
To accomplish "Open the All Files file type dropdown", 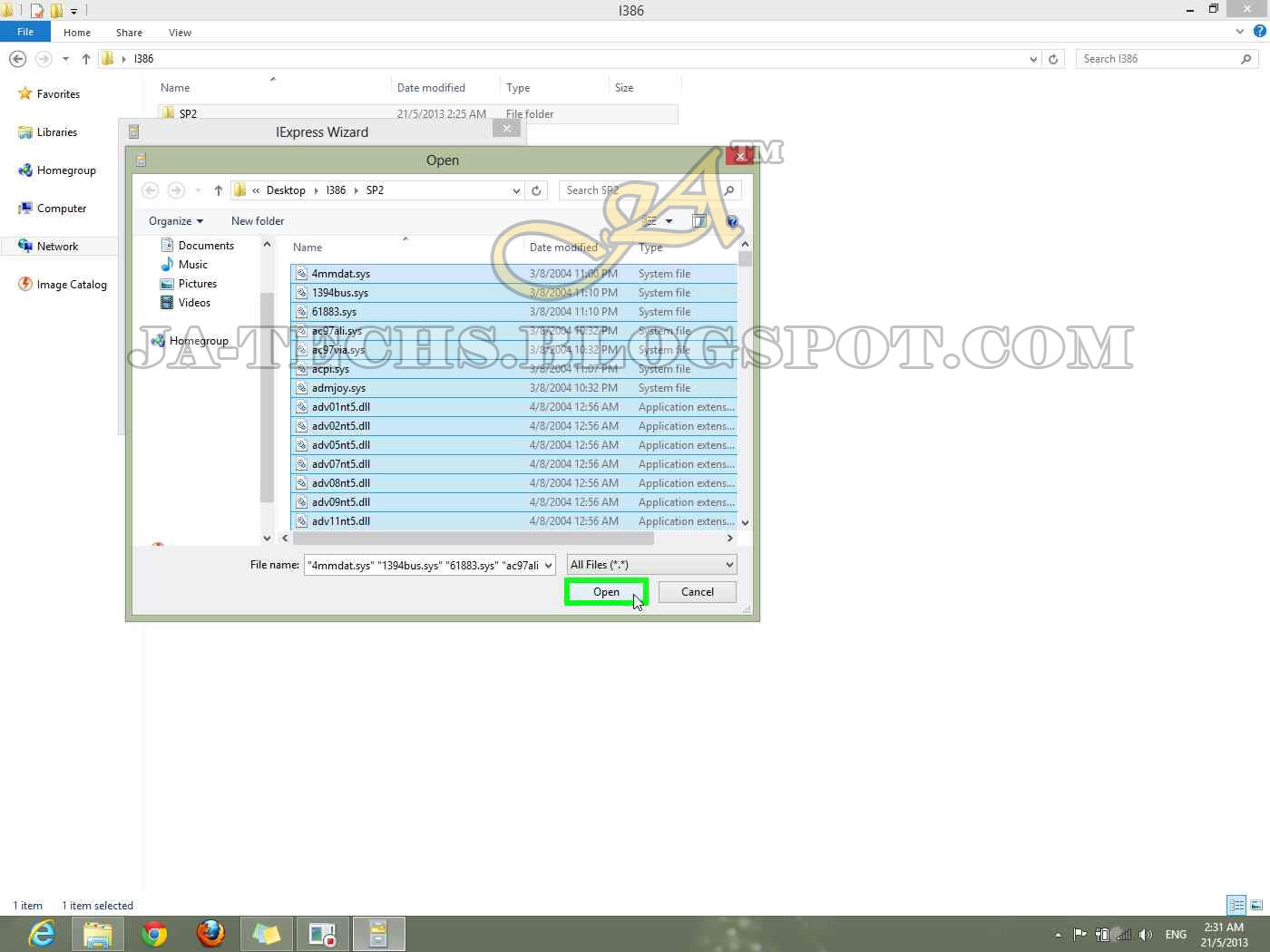I will [650, 564].
